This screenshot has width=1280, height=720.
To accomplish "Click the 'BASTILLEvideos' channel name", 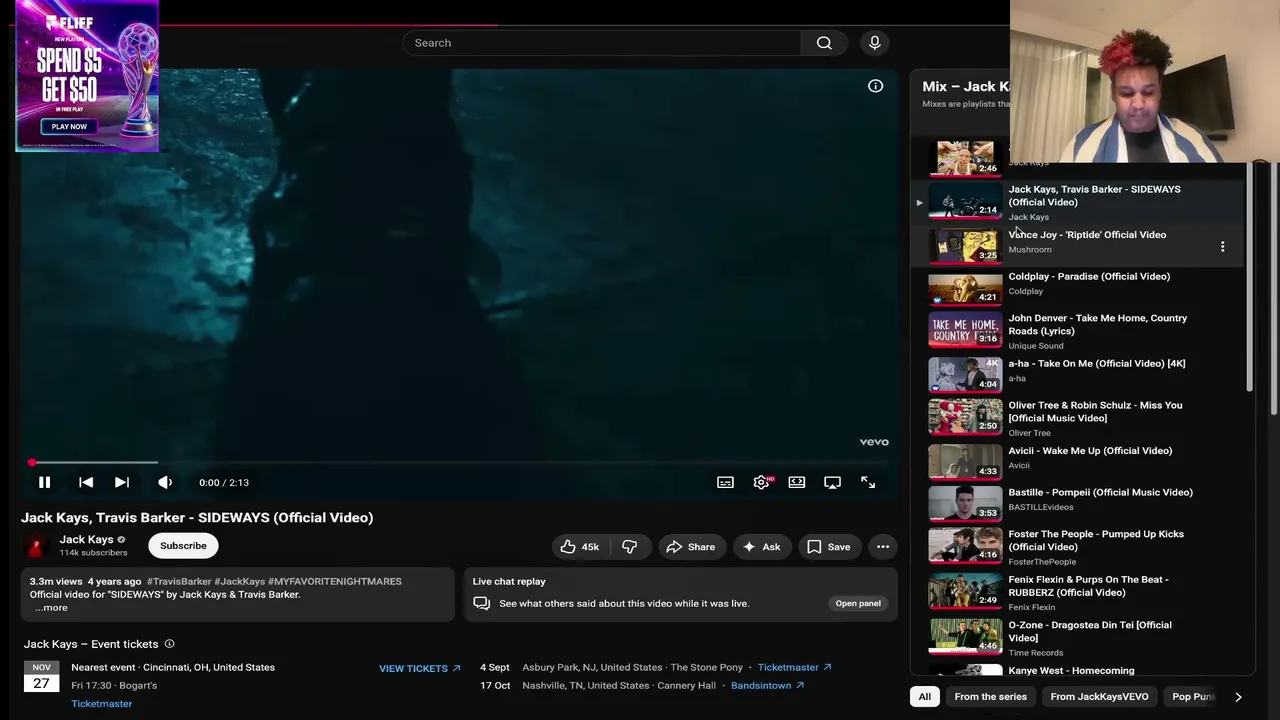I will (x=1041, y=507).
